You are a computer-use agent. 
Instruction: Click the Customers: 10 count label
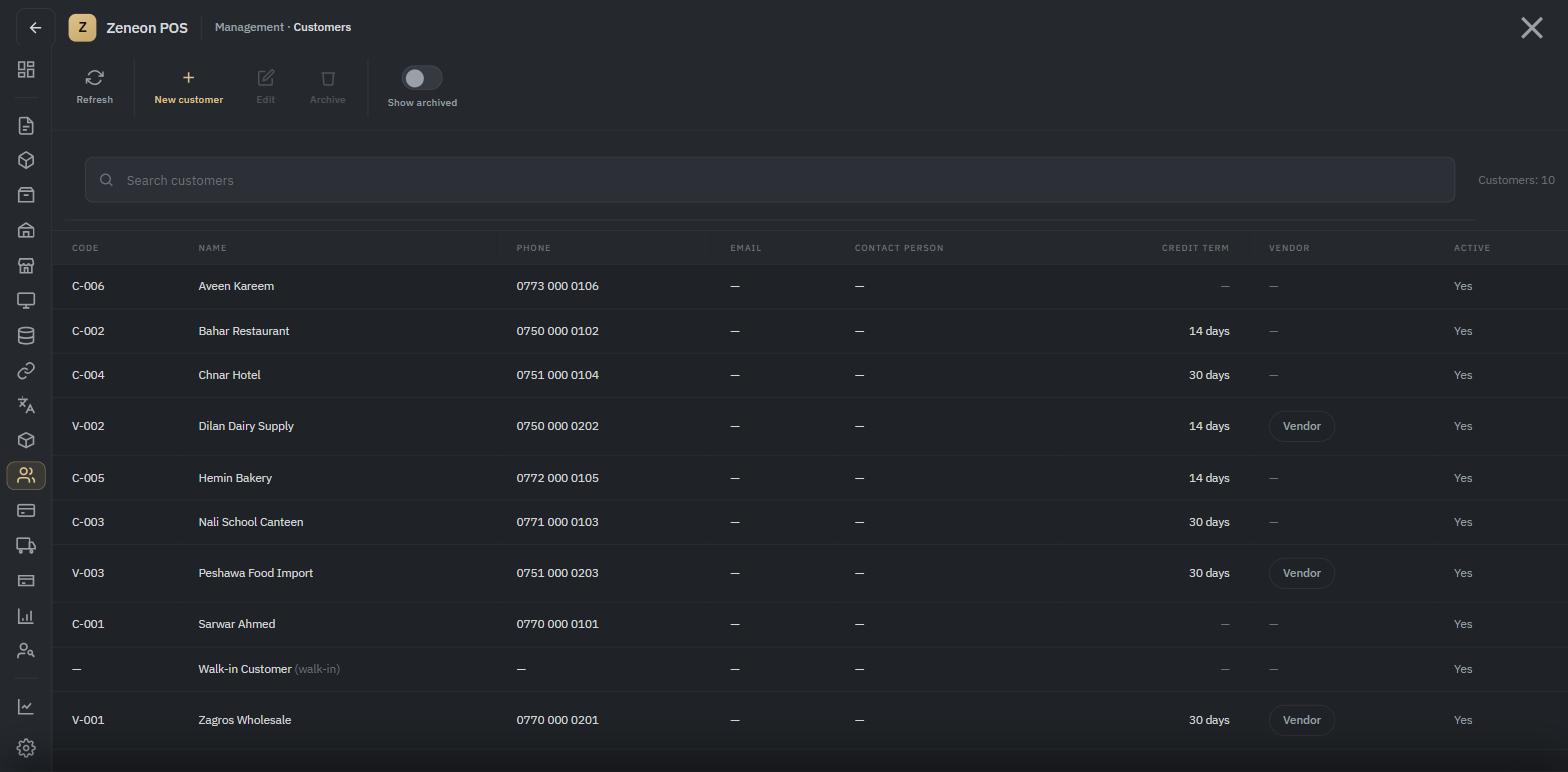pos(1516,180)
